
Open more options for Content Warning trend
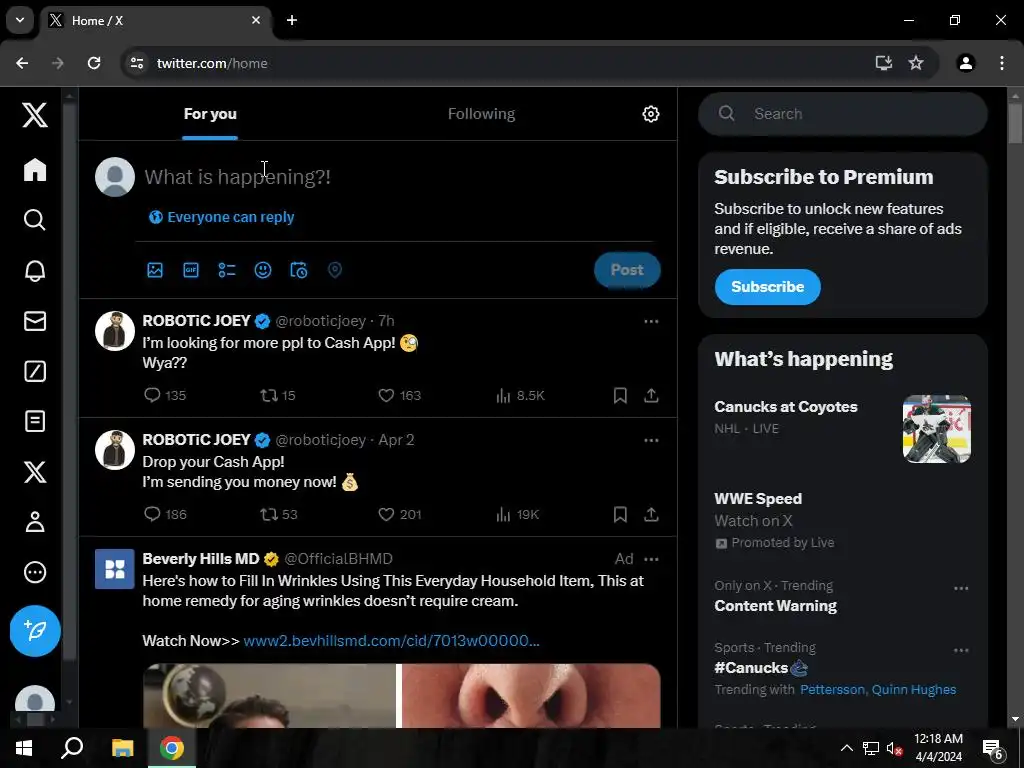961,588
